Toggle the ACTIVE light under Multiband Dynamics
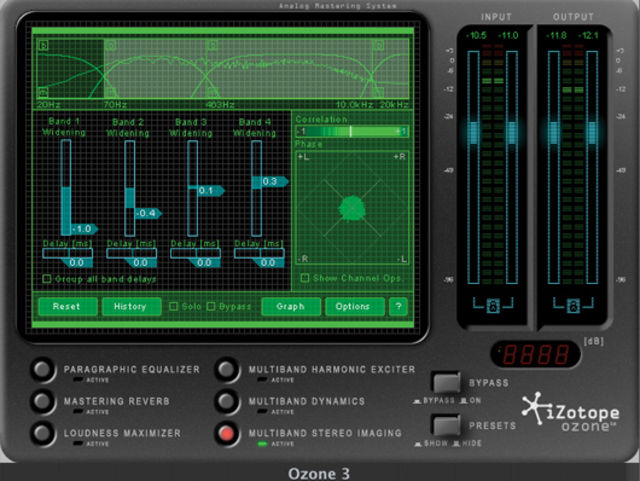This screenshot has width=640, height=481. point(262,412)
